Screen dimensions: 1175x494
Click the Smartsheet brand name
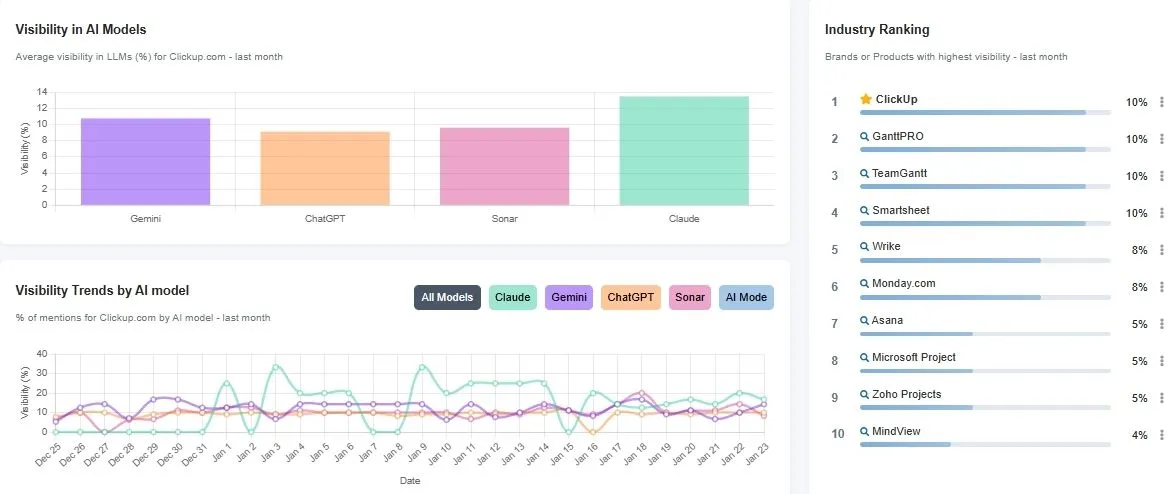pyautogui.click(x=901, y=211)
